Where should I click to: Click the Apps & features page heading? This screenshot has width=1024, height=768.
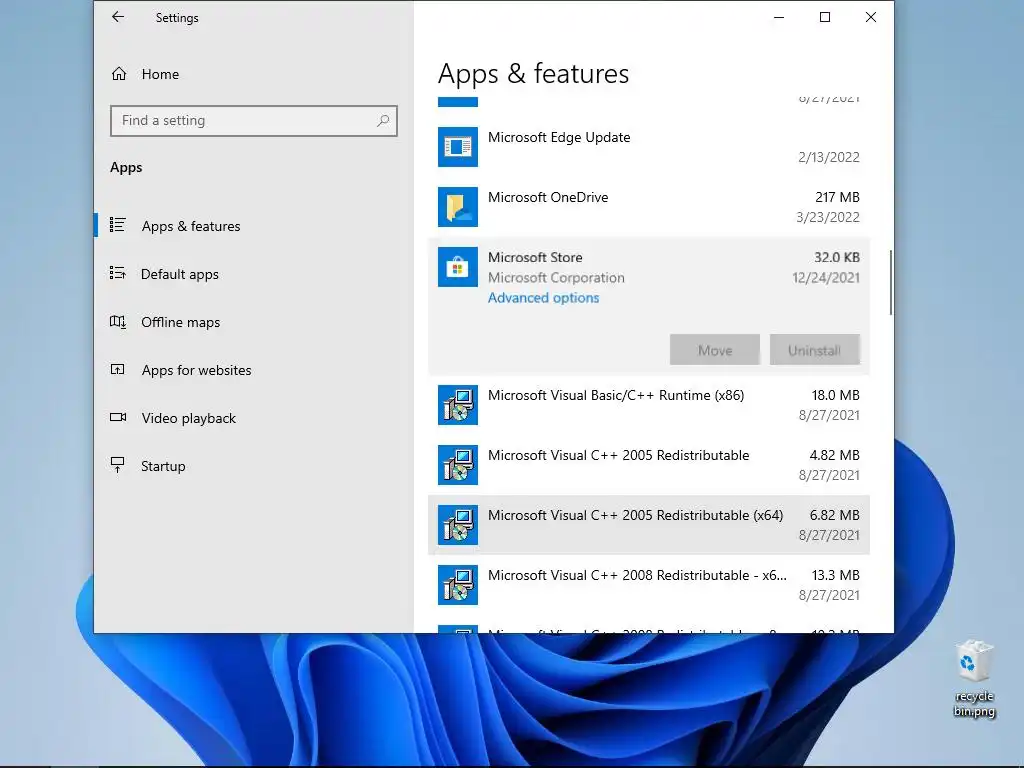[x=533, y=73]
